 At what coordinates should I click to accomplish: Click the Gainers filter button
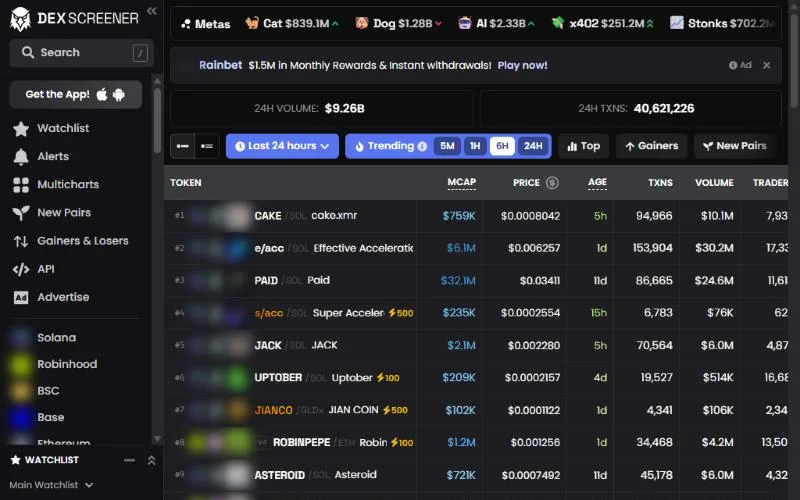(652, 146)
